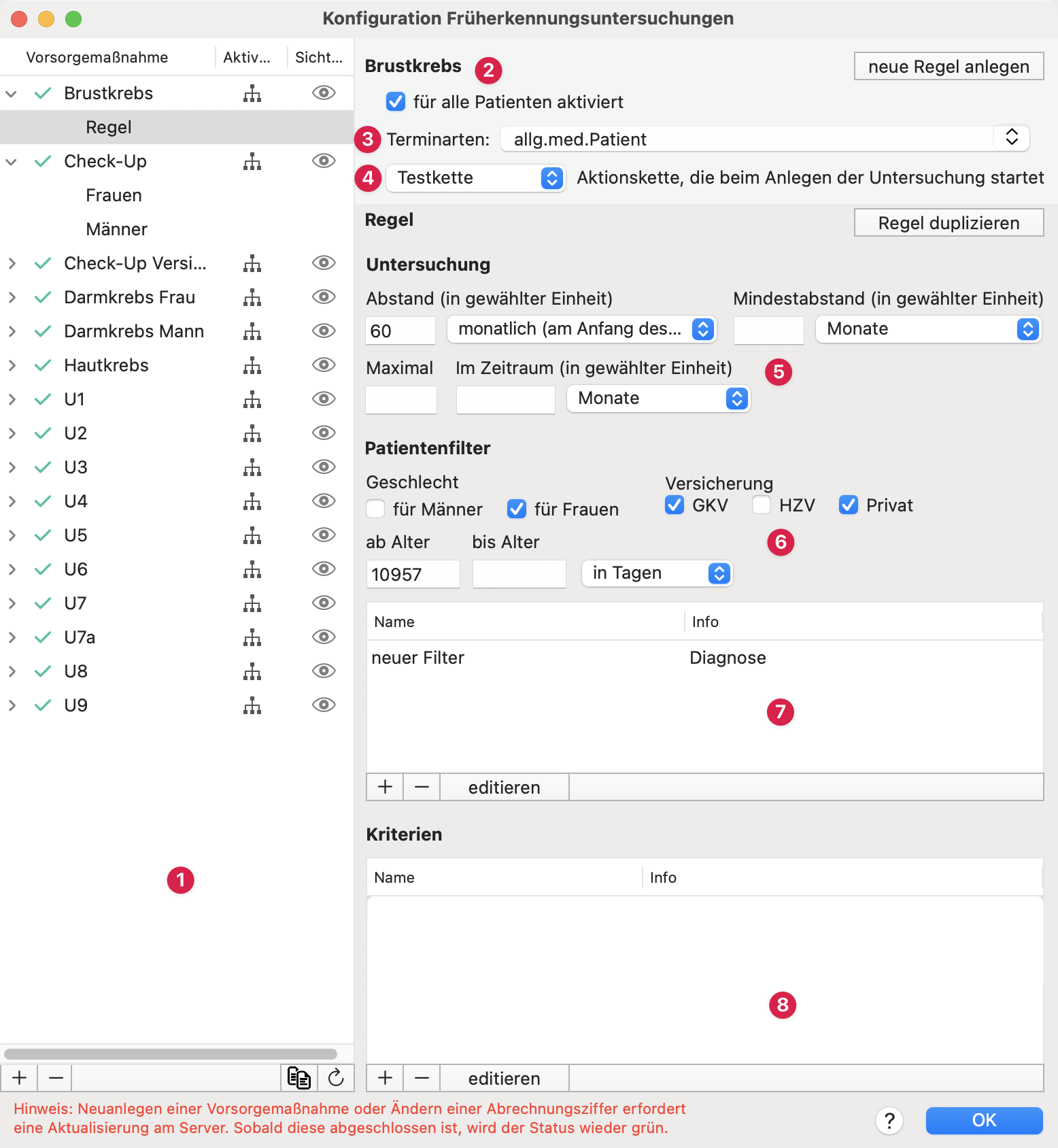Image resolution: width=1058 pixels, height=1148 pixels.
Task: Check the HZV insurance checkbox
Action: point(762,505)
